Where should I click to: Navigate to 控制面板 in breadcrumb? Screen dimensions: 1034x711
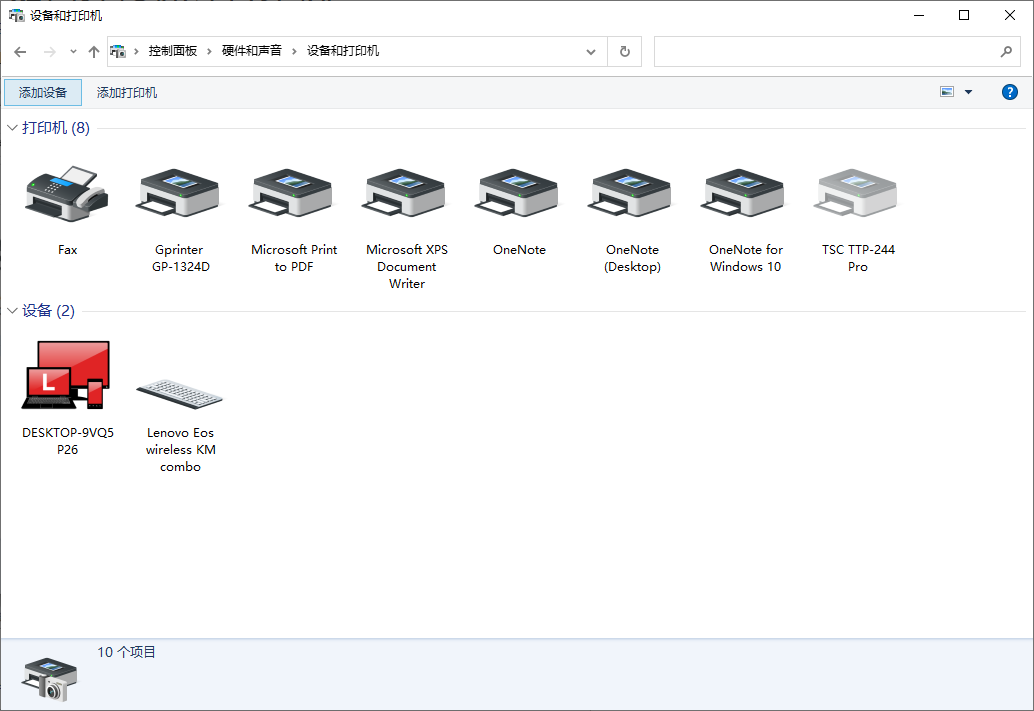click(x=173, y=51)
